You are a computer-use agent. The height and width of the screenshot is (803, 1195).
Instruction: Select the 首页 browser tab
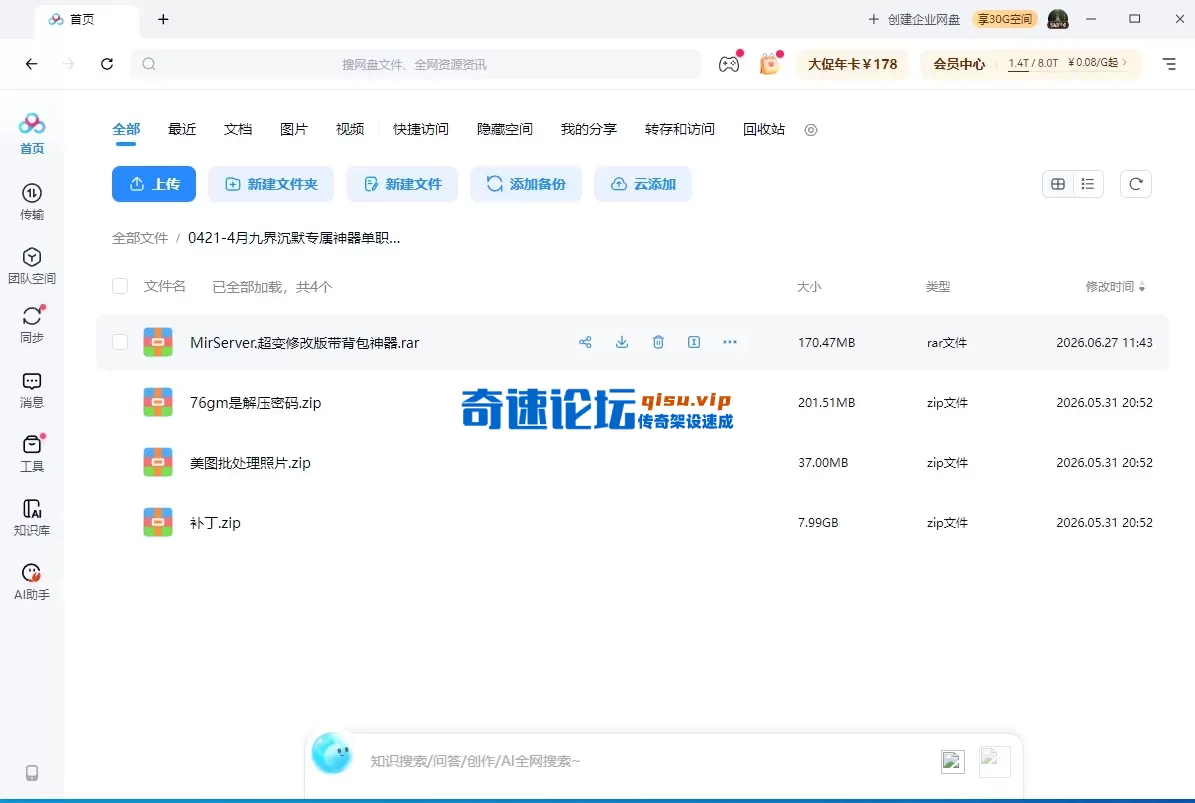click(x=86, y=19)
